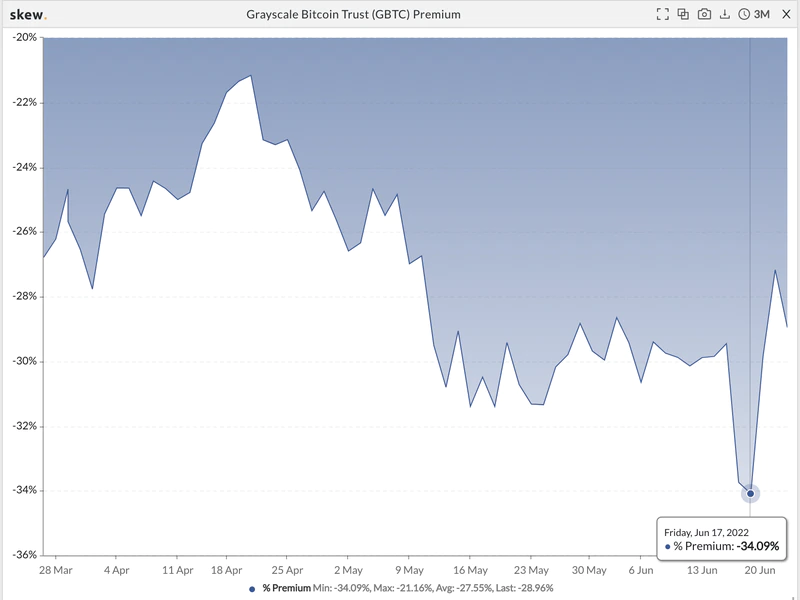Click the 28 Mar x-axis label
The width and height of the screenshot is (800, 600).
56,570
